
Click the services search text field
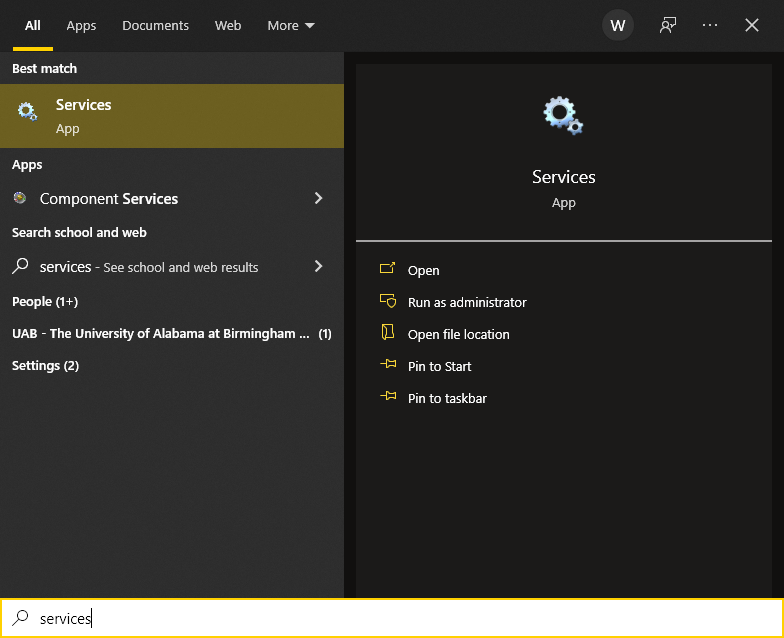(x=400, y=618)
